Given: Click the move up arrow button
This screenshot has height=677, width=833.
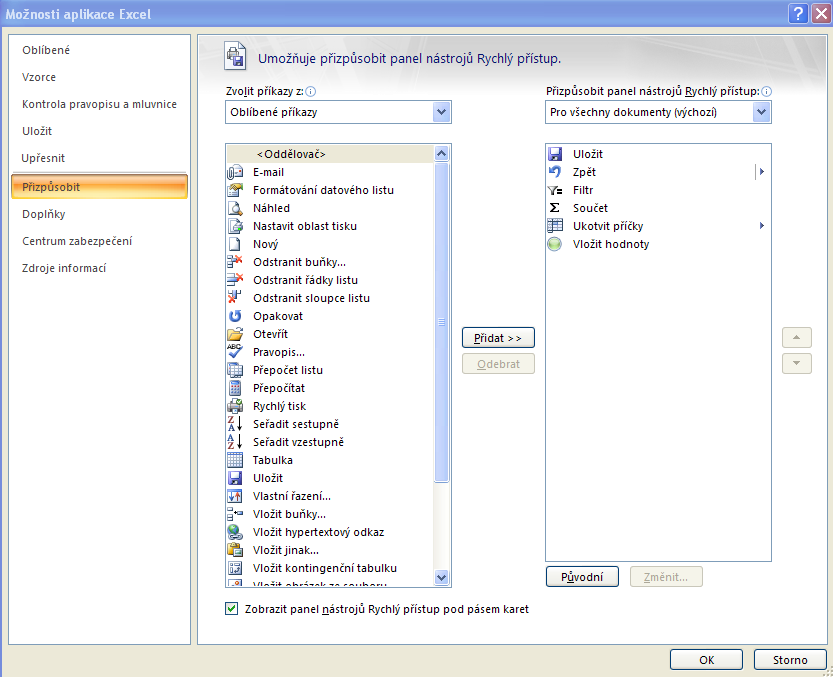Looking at the screenshot, I should point(797,337).
